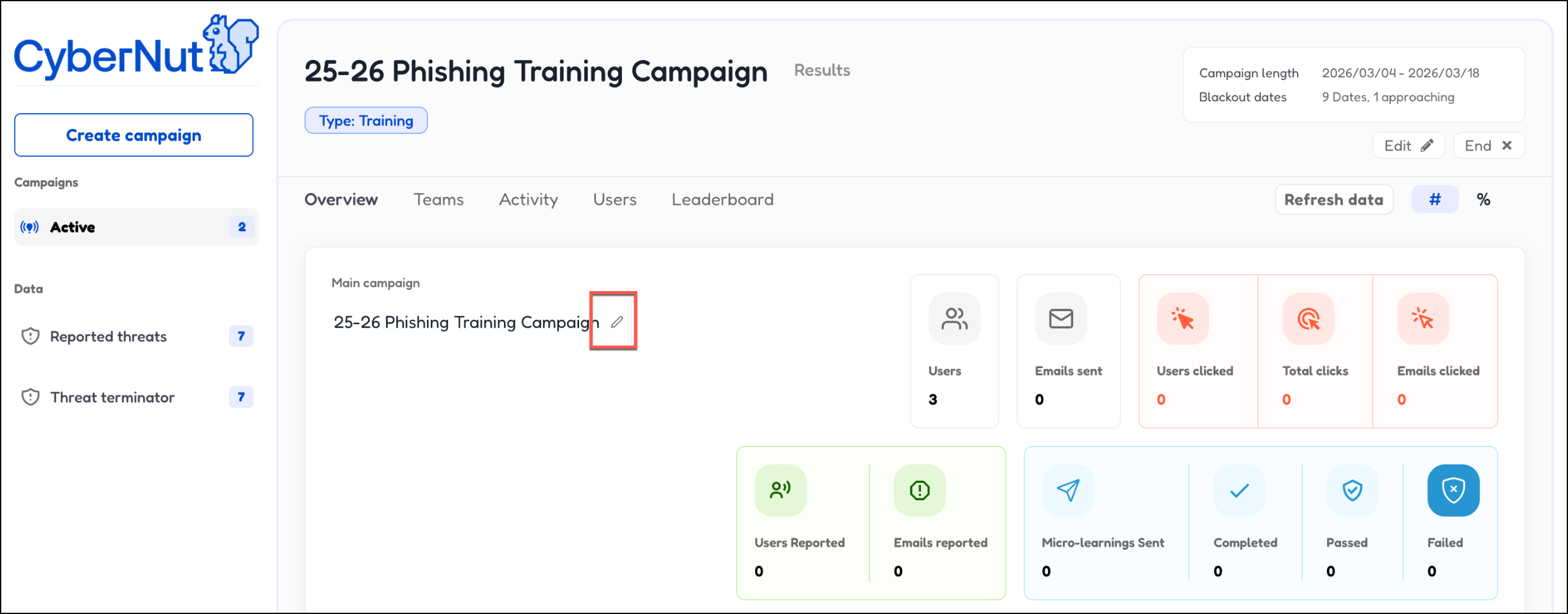The height and width of the screenshot is (614, 1568).
Task: Click the Passed shield check icon
Action: click(1352, 490)
